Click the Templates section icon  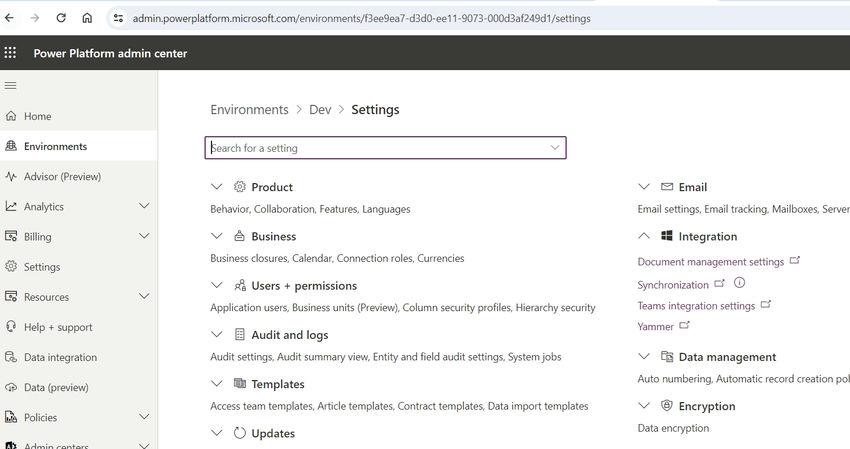click(240, 383)
